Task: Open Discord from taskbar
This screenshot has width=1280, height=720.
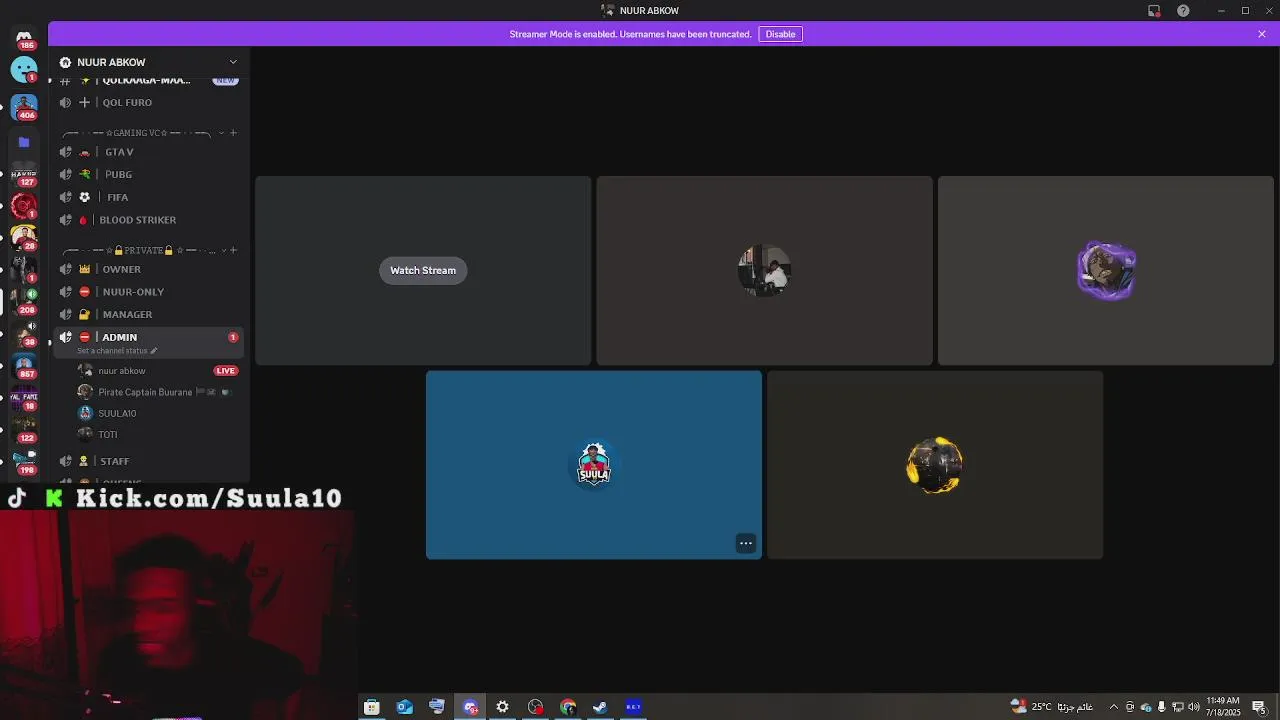Action: (470, 707)
